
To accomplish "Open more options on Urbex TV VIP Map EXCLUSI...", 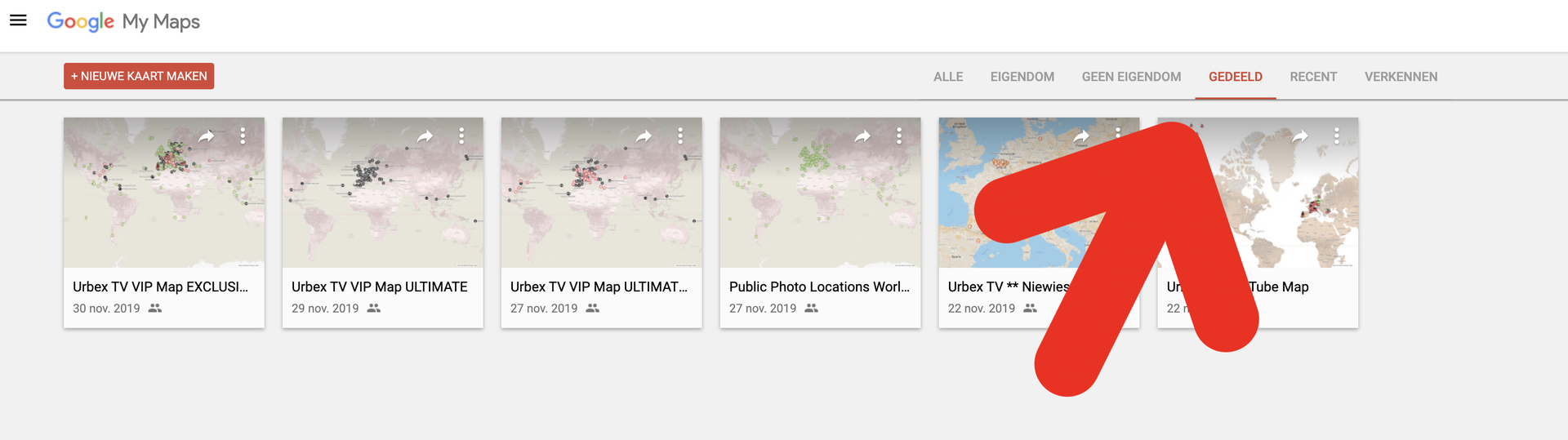I will click(x=243, y=136).
